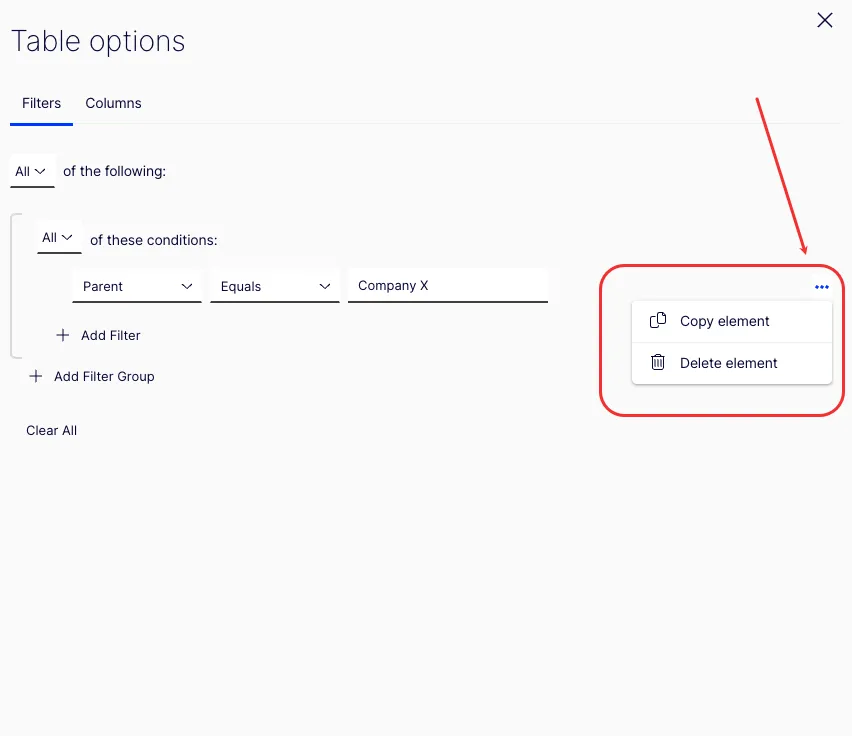Click the Add Filter Group label
The height and width of the screenshot is (736, 852).
[104, 376]
